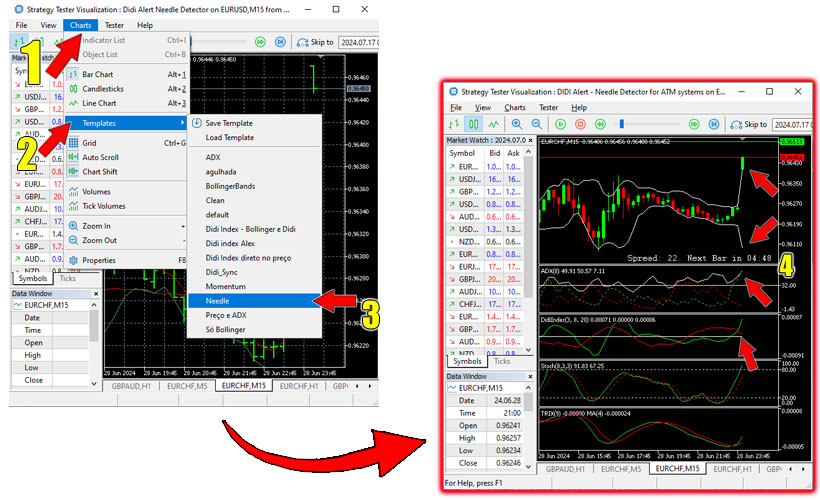Collapse EURCHF,M15 data group in right window
The image size is (820, 500).
click(x=452, y=388)
